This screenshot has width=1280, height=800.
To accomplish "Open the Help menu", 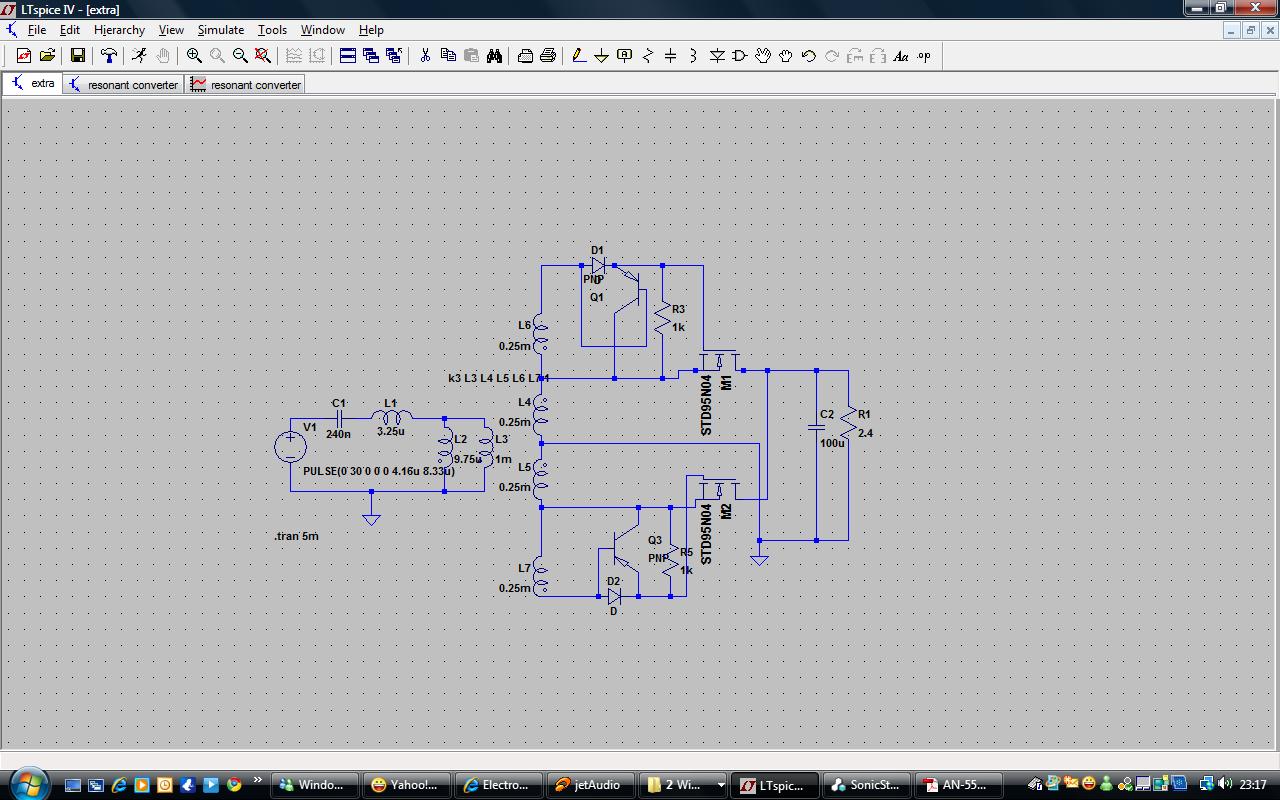I will coord(371,30).
